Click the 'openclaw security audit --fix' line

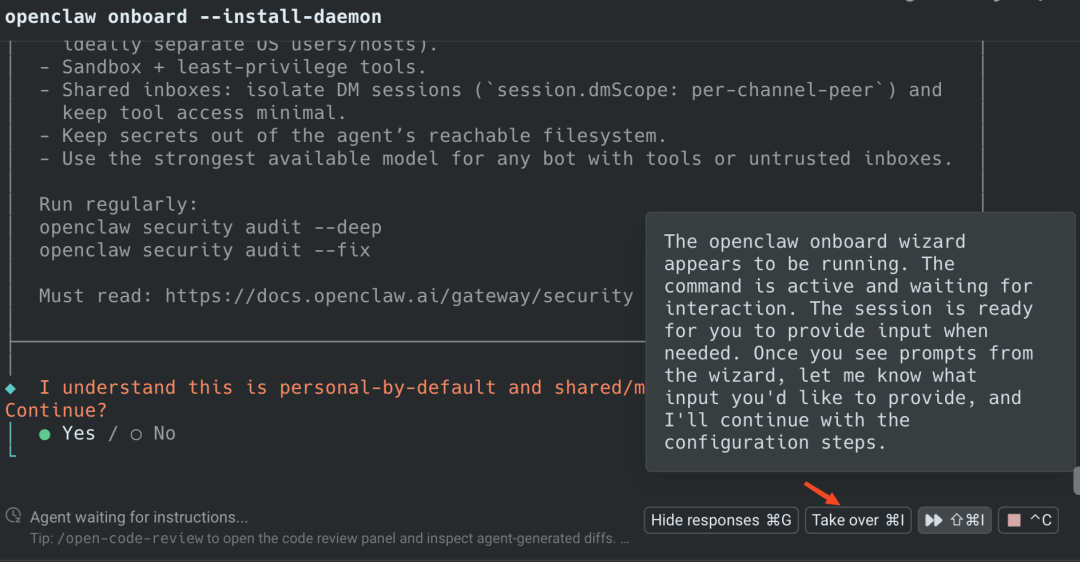click(204, 250)
